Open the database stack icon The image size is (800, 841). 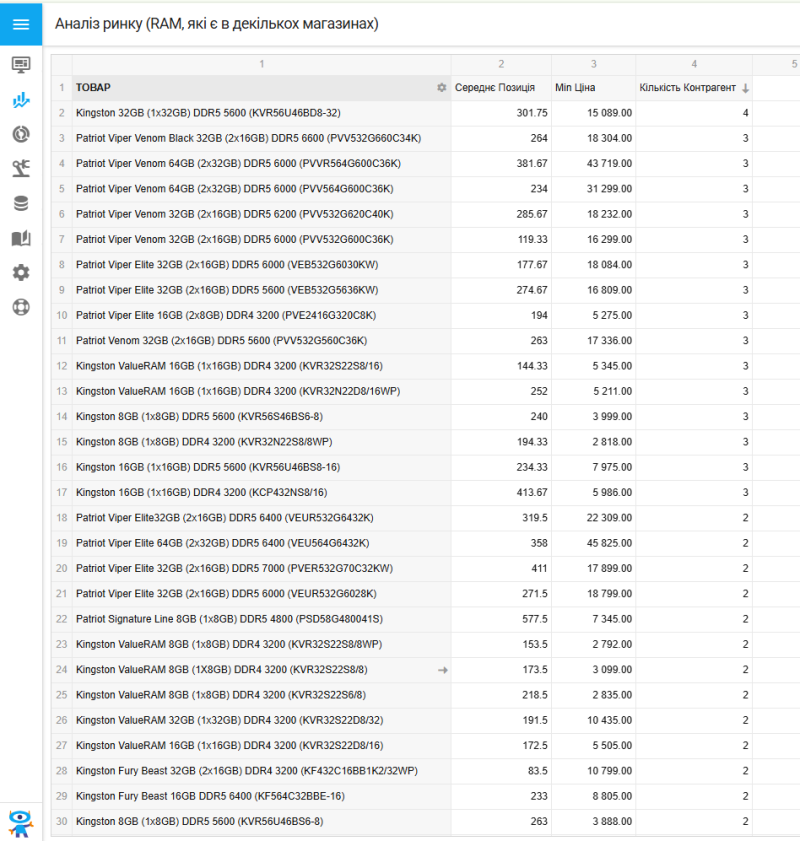[21, 204]
